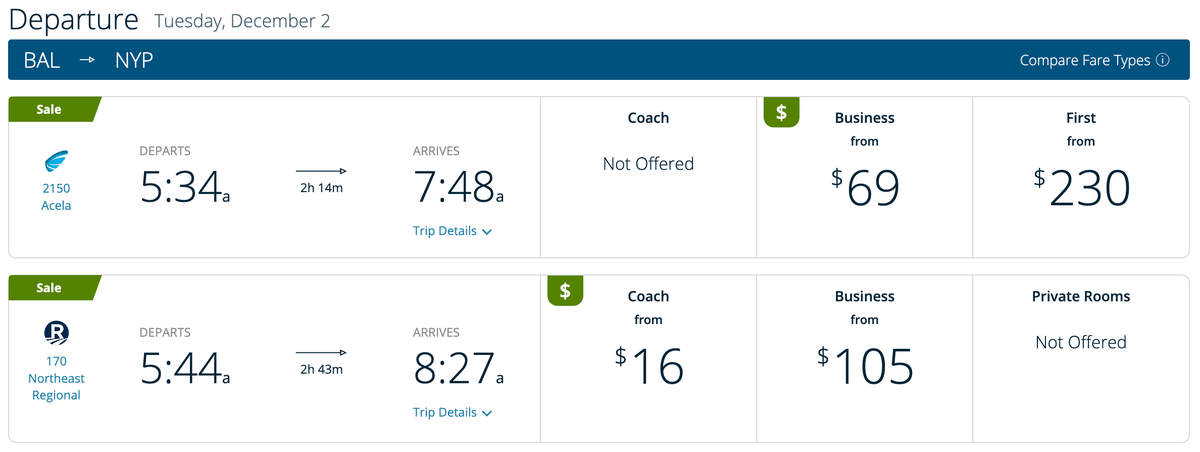Click the Sale tag on Acela 2150

(50, 109)
